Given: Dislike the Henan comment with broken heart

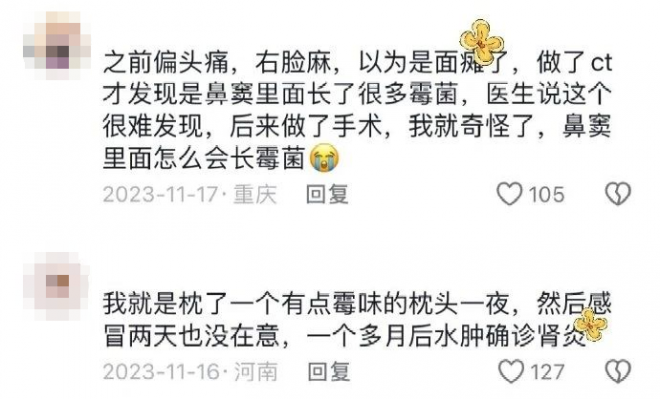Looking at the screenshot, I should click(618, 371).
